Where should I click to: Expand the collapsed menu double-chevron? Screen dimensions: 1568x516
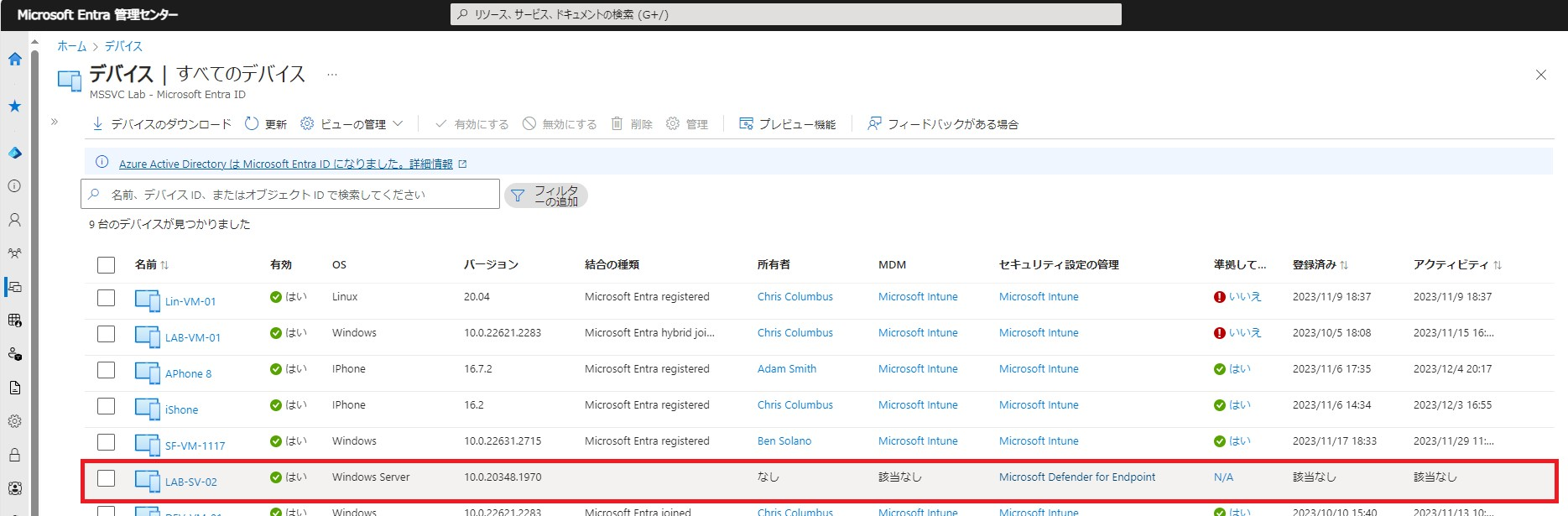(55, 122)
